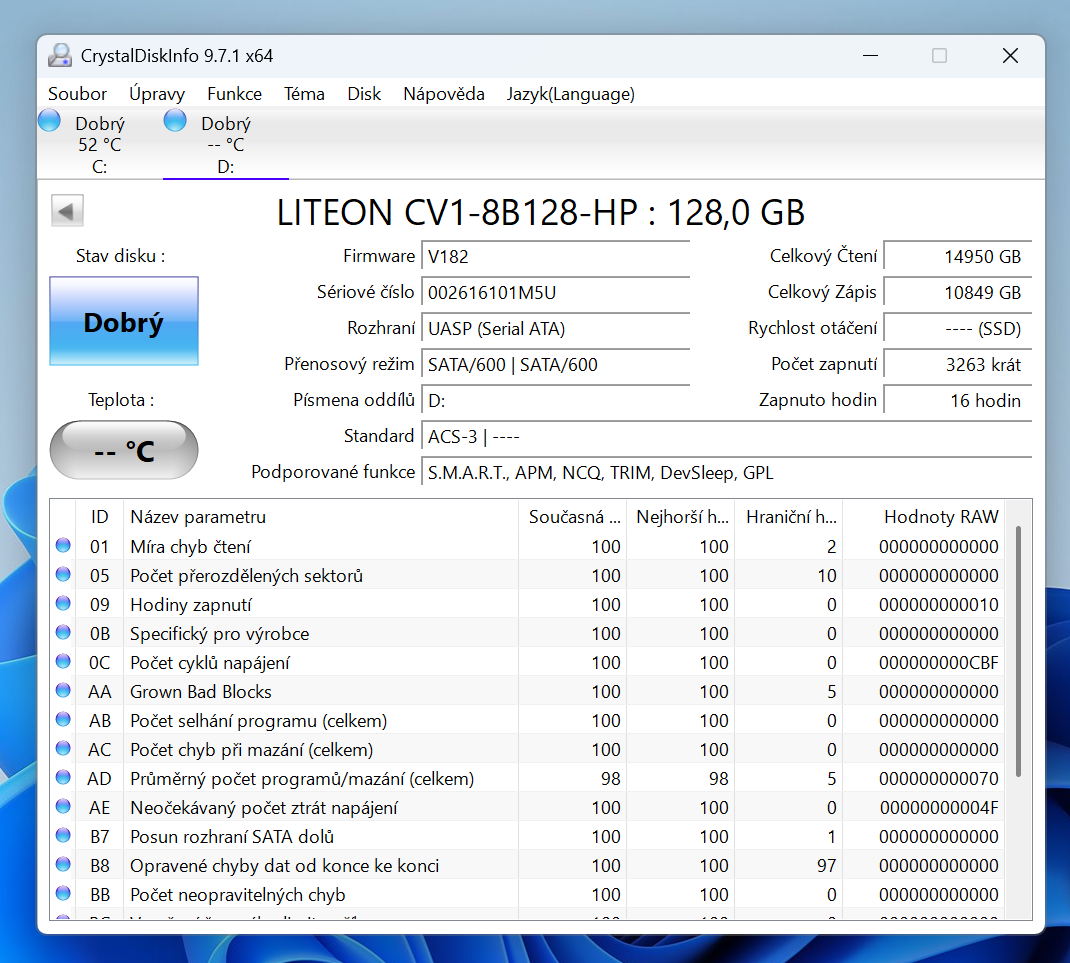Open the Téma menu
This screenshot has height=963, width=1070.
(304, 93)
